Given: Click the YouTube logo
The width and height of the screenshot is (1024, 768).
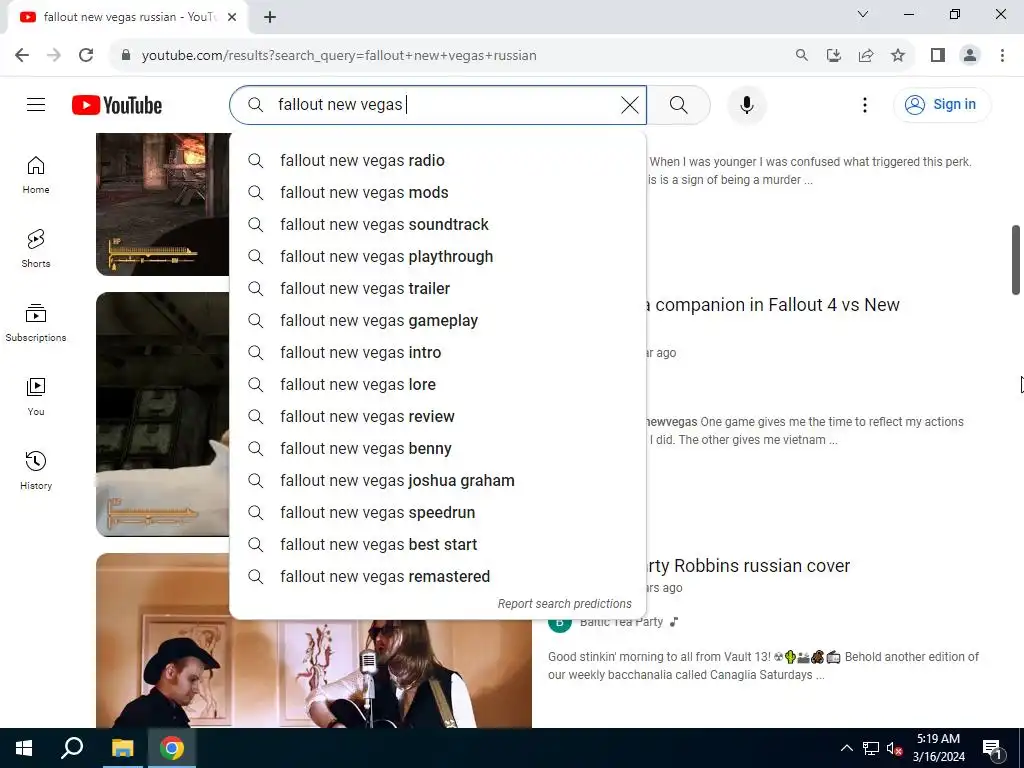Looking at the screenshot, I should (117, 105).
